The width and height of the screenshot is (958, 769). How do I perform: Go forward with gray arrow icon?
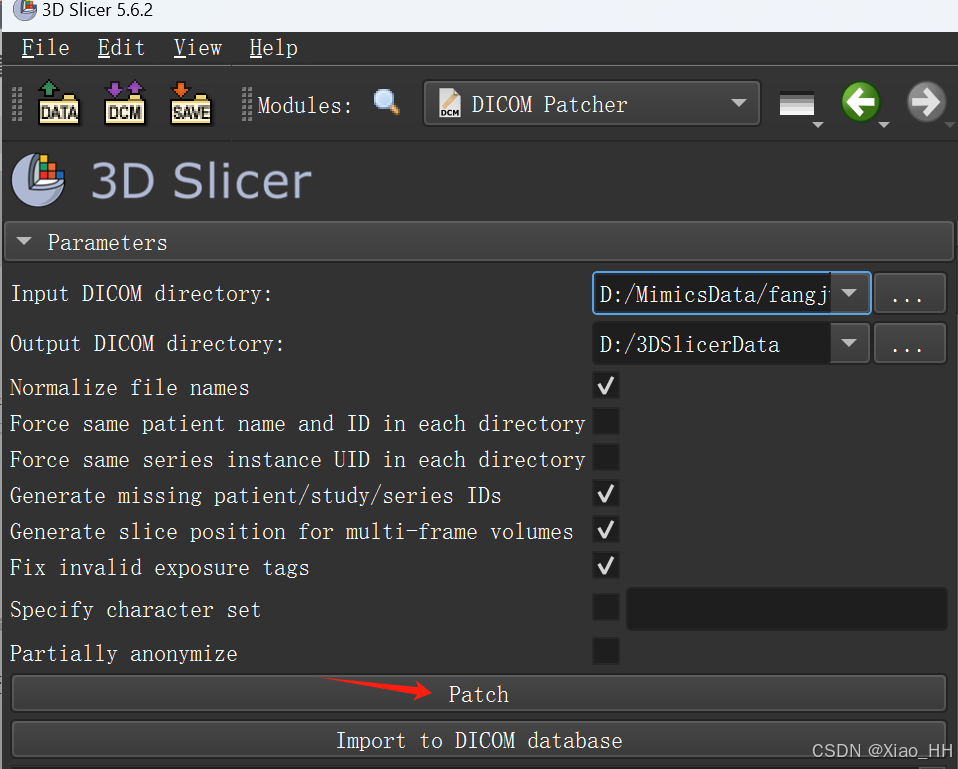click(x=926, y=102)
